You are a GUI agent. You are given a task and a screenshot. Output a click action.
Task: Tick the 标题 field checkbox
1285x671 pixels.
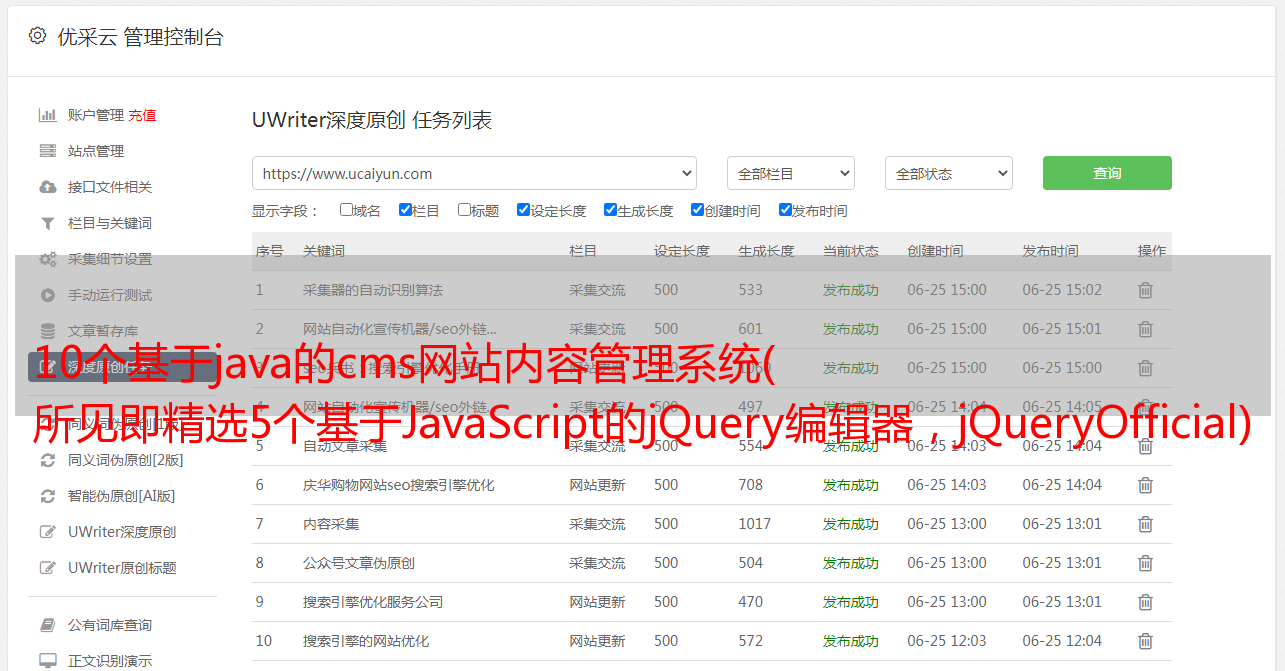(464, 210)
